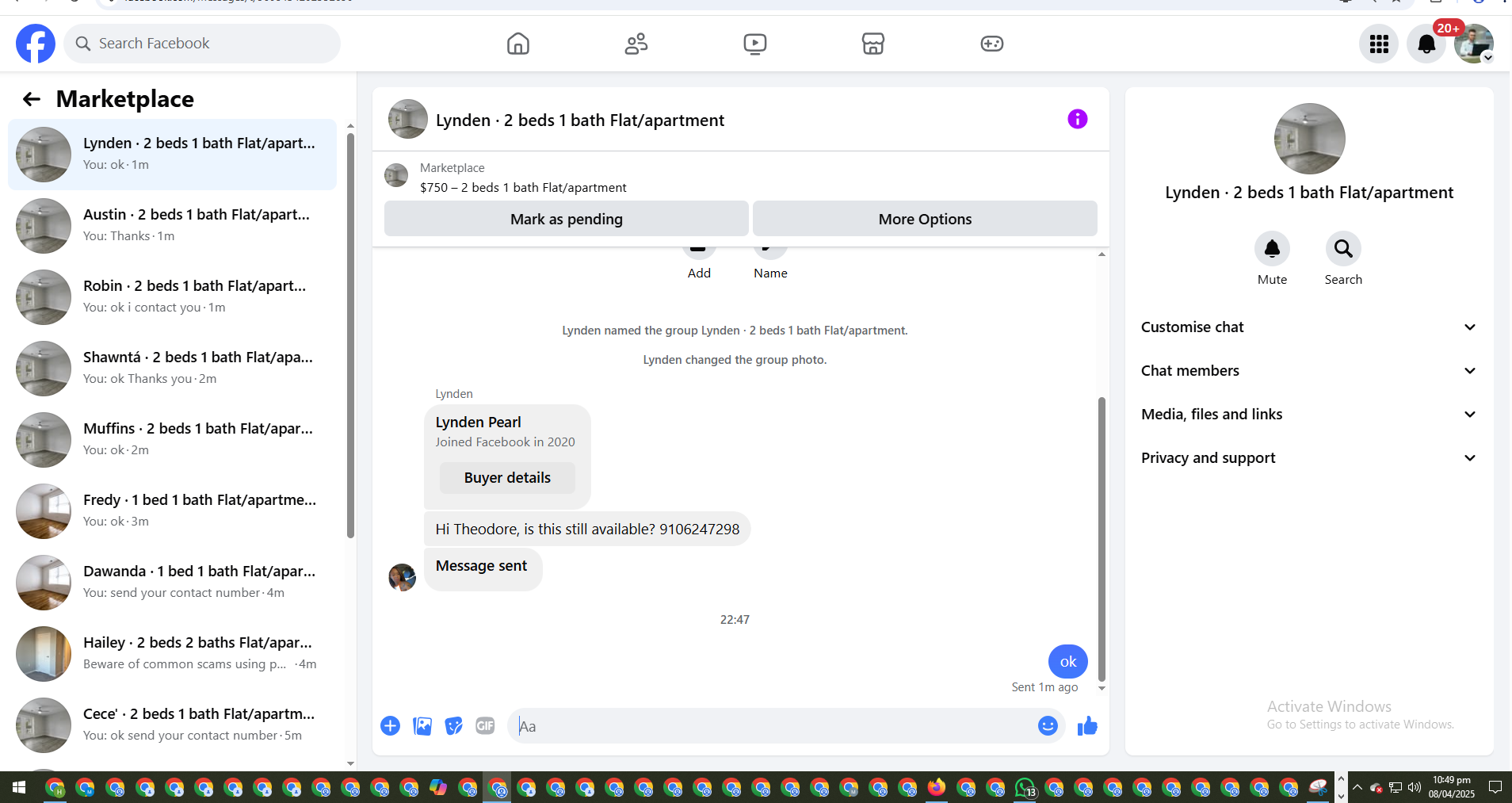
Task: Open the Facebook logo home link
Action: (36, 44)
